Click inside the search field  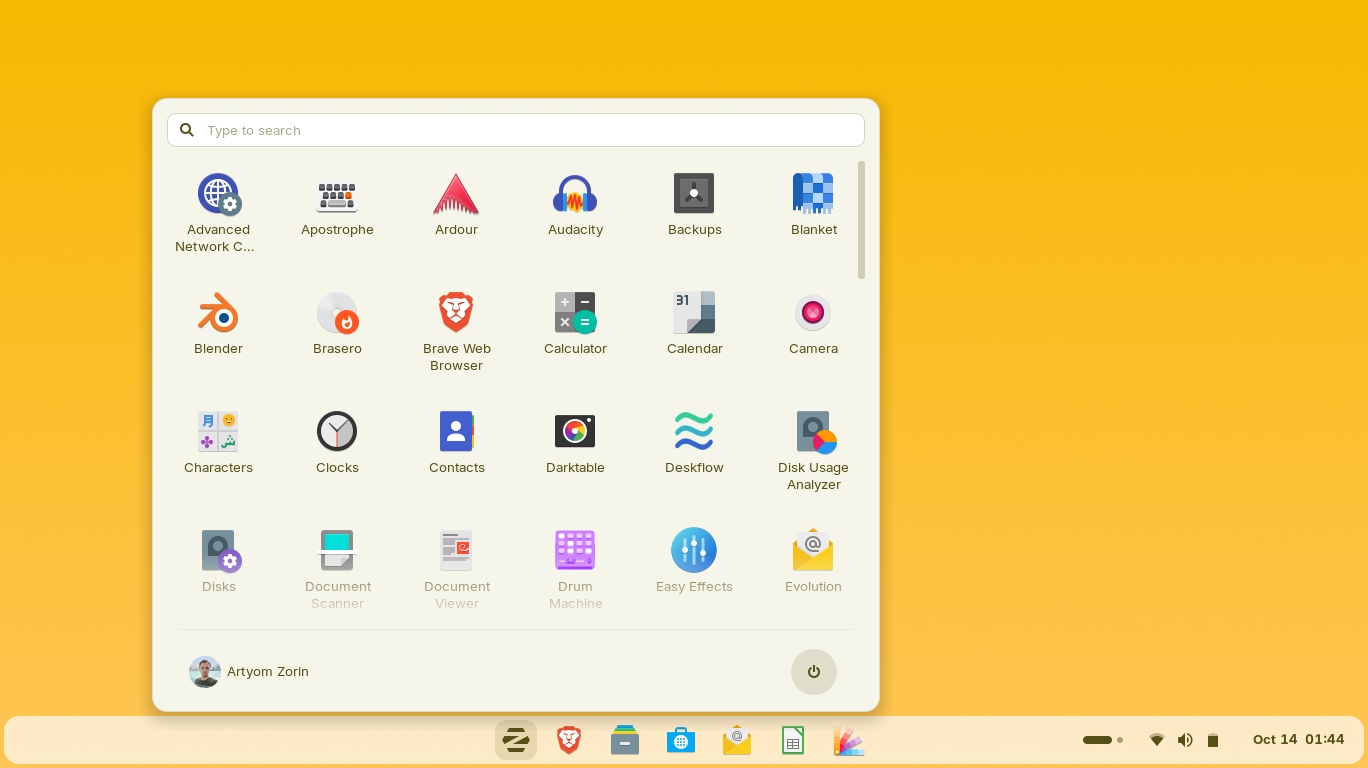516,130
